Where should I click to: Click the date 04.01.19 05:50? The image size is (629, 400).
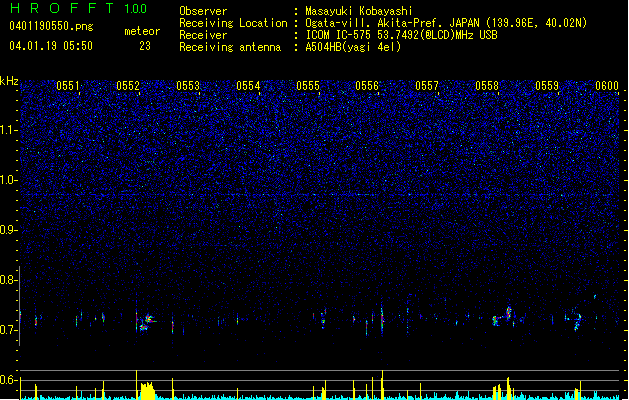click(51, 46)
